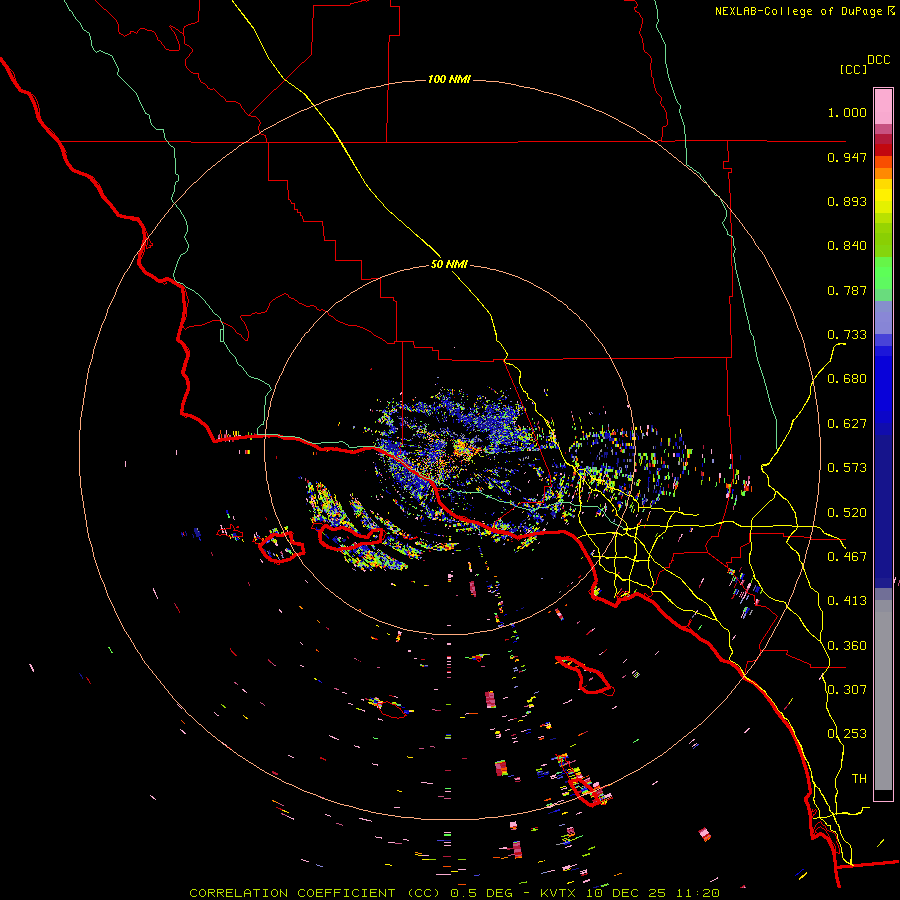Click the 0.467 legend value

847,557
